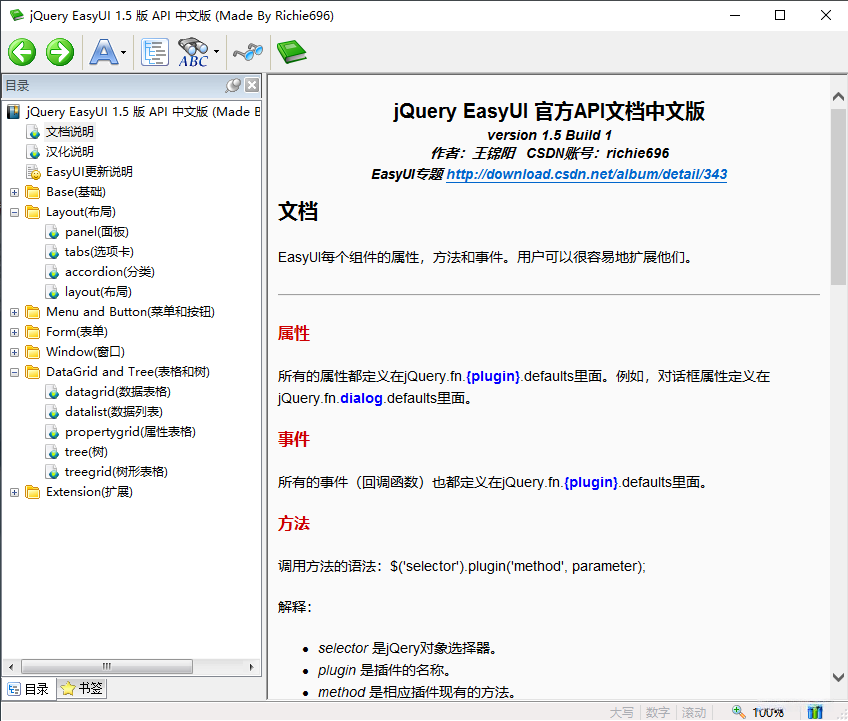This screenshot has width=848, height=721.
Task: Click the zoom magnifier status icon
Action: pos(738,712)
